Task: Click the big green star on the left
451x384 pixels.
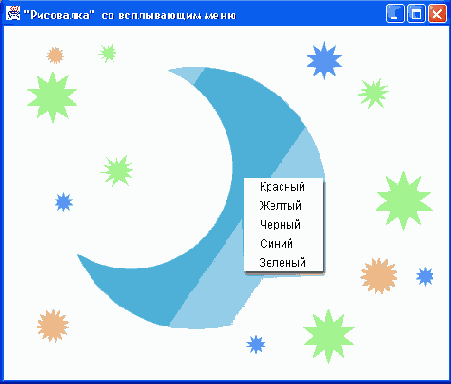Action: click(x=52, y=97)
